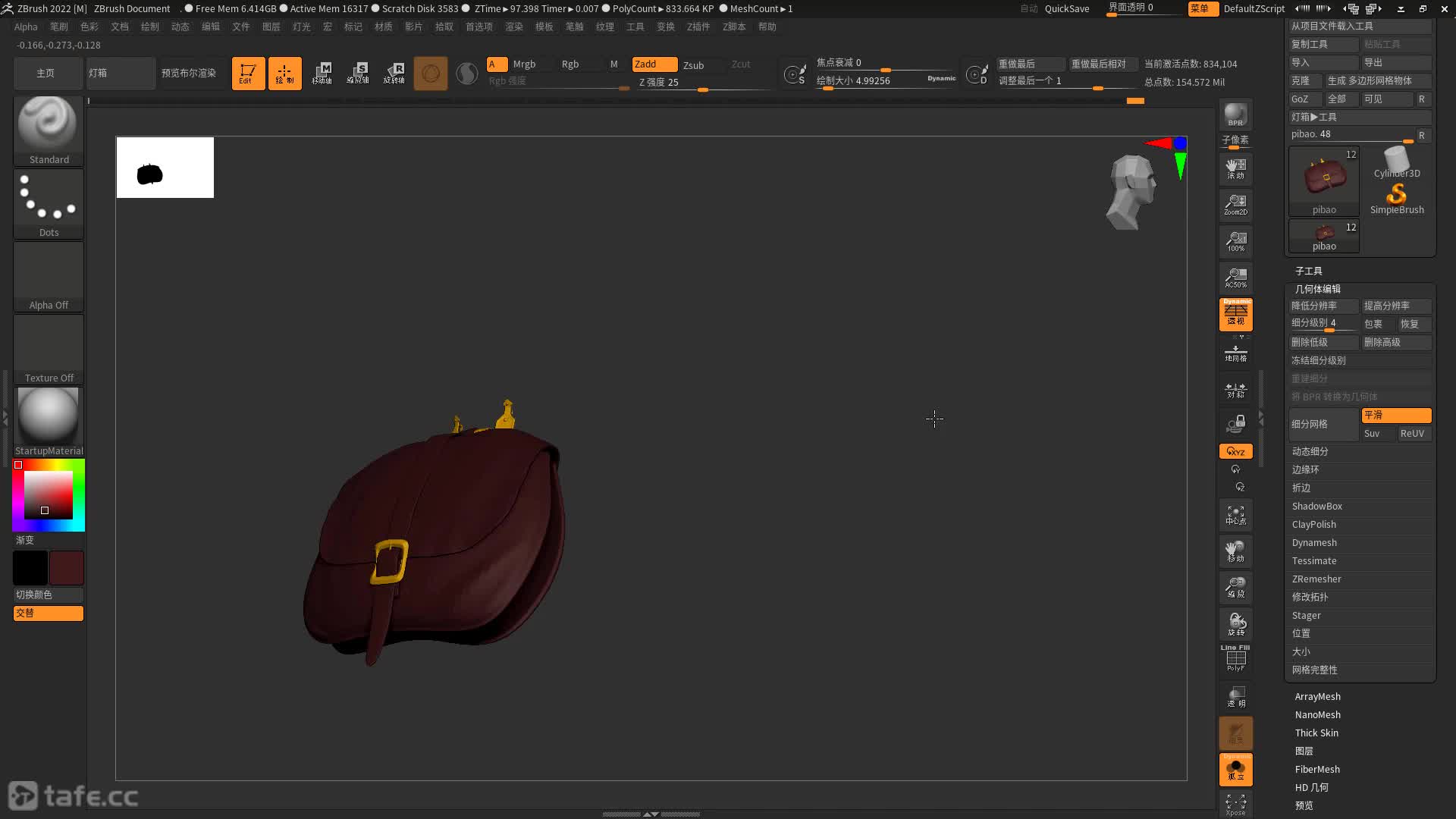Open the 工具 menu
Image resolution: width=1456 pixels, height=819 pixels.
(x=635, y=27)
